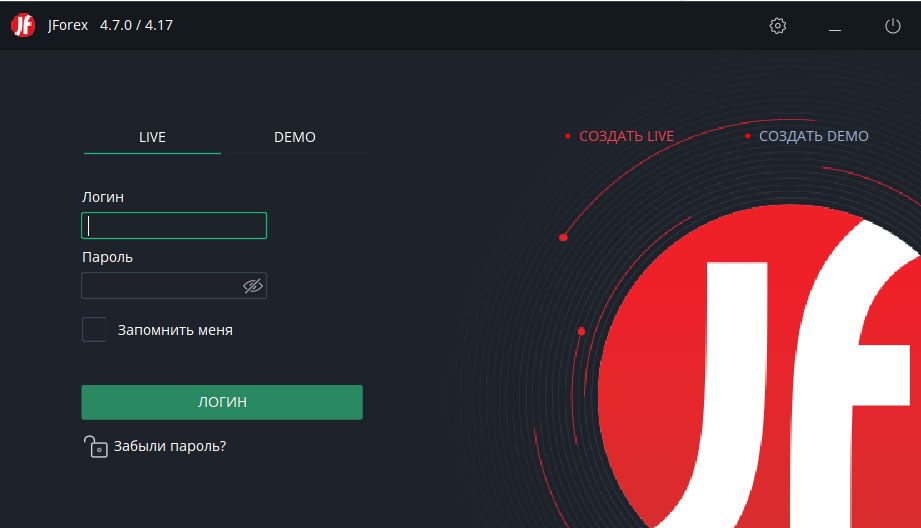
Task: Click the open padlock icon
Action: click(x=95, y=446)
